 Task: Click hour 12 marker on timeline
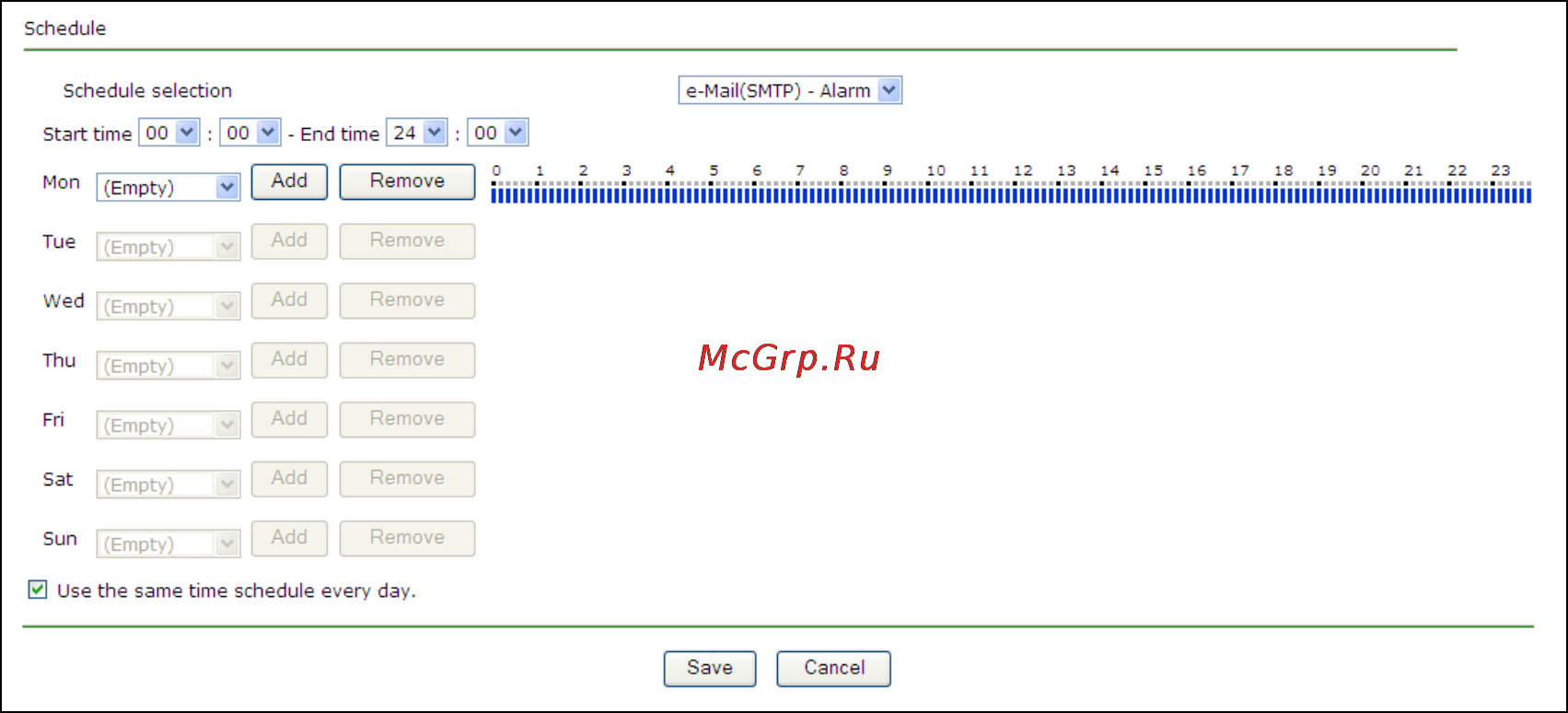1023,170
